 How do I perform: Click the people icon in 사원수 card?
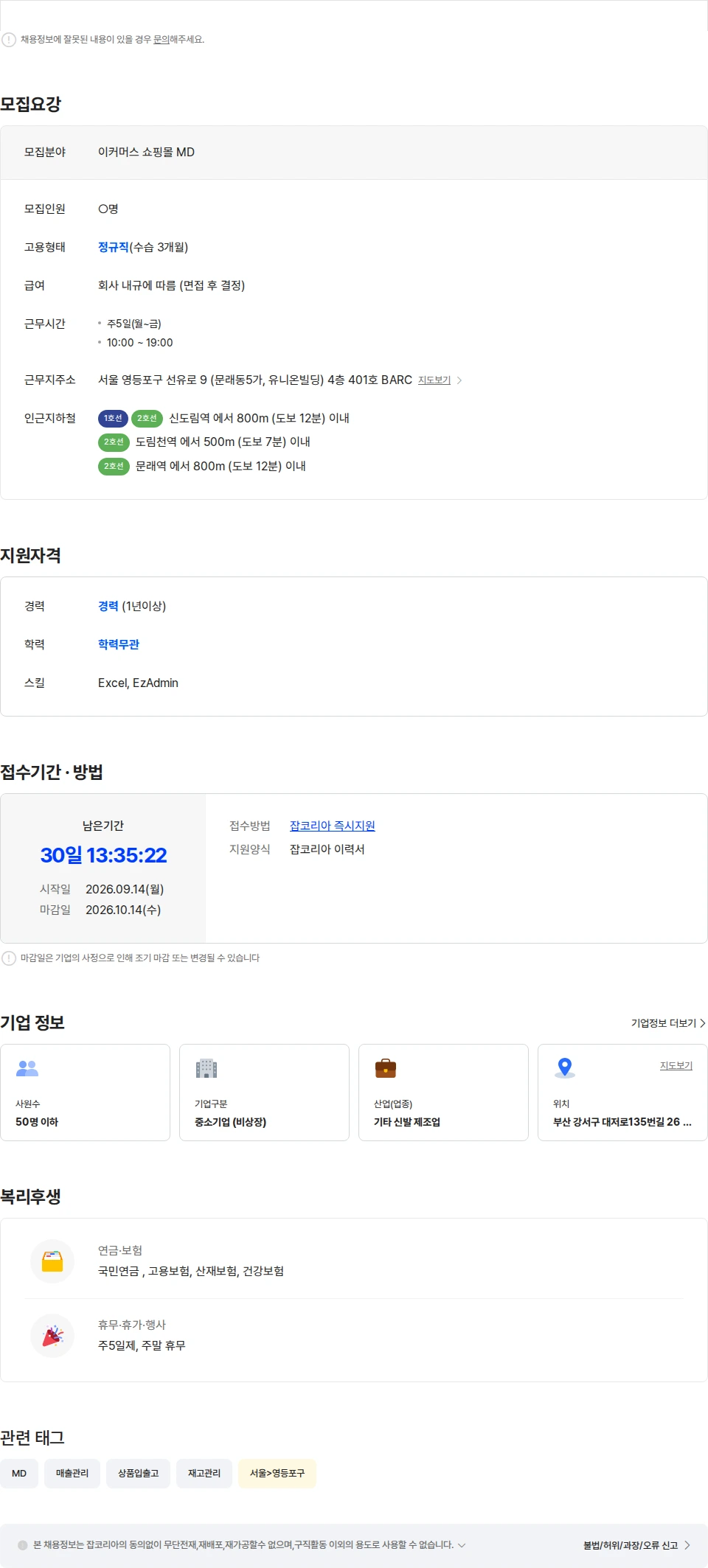coord(27,1068)
